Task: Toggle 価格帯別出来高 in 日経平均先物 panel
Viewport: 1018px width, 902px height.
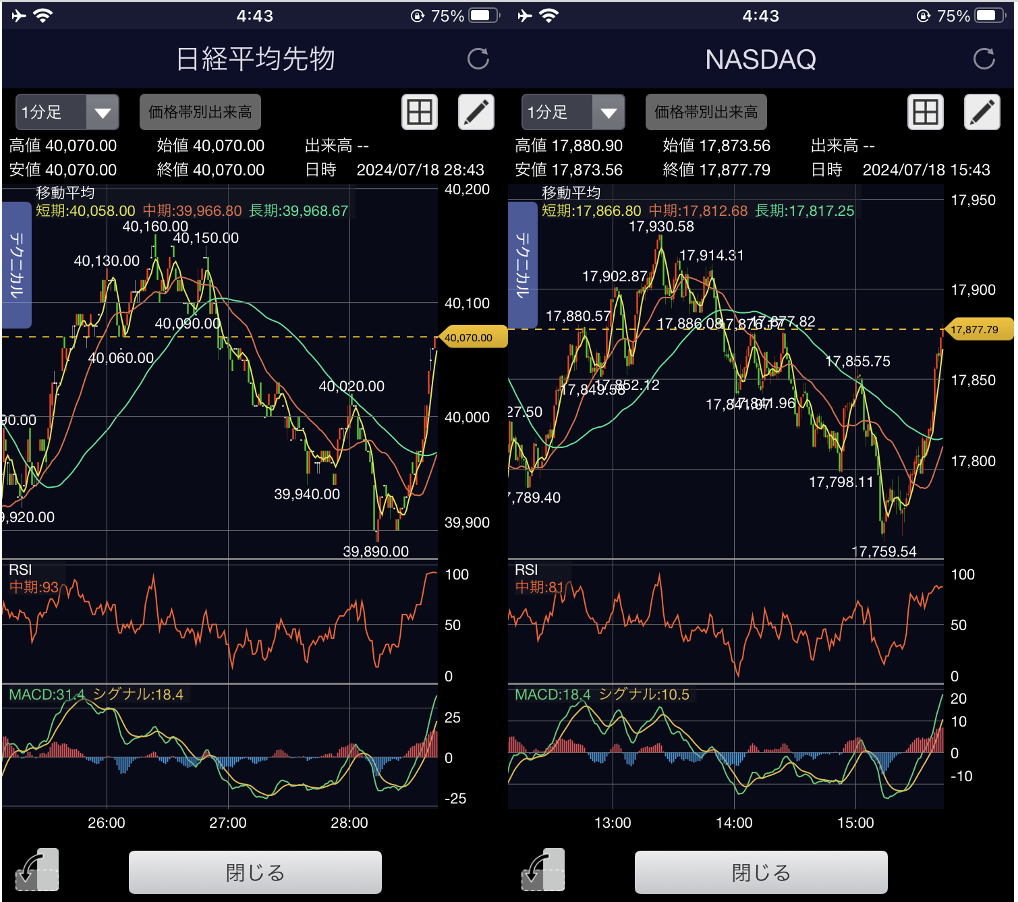Action: click(200, 112)
